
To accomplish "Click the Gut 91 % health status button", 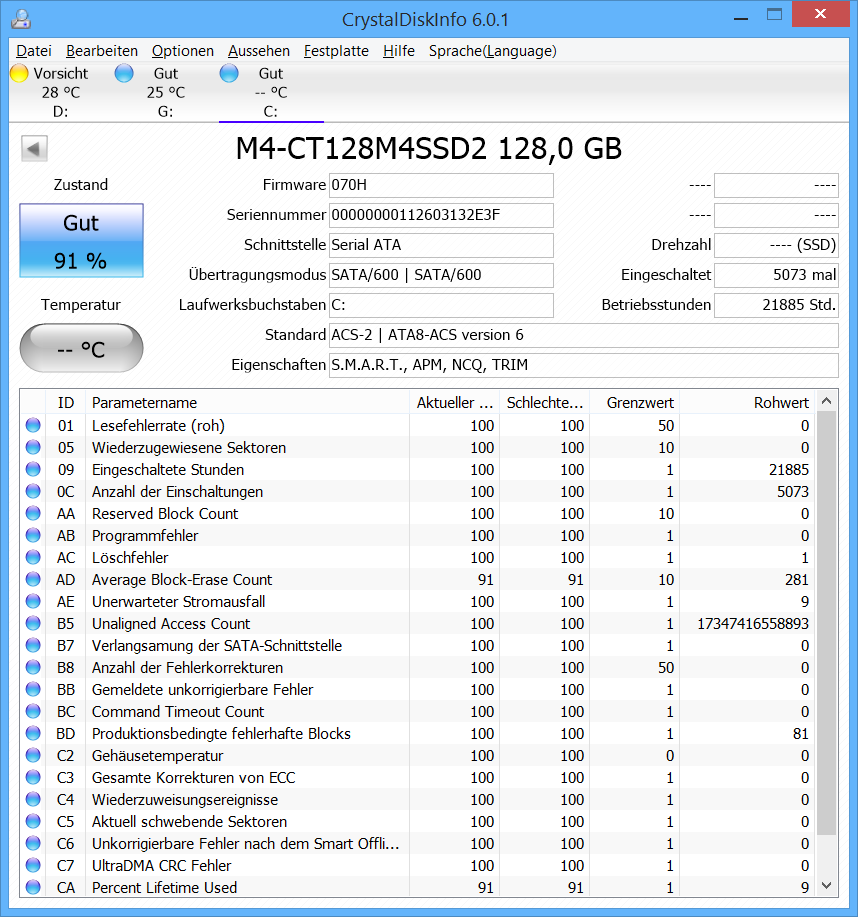I will pyautogui.click(x=81, y=240).
